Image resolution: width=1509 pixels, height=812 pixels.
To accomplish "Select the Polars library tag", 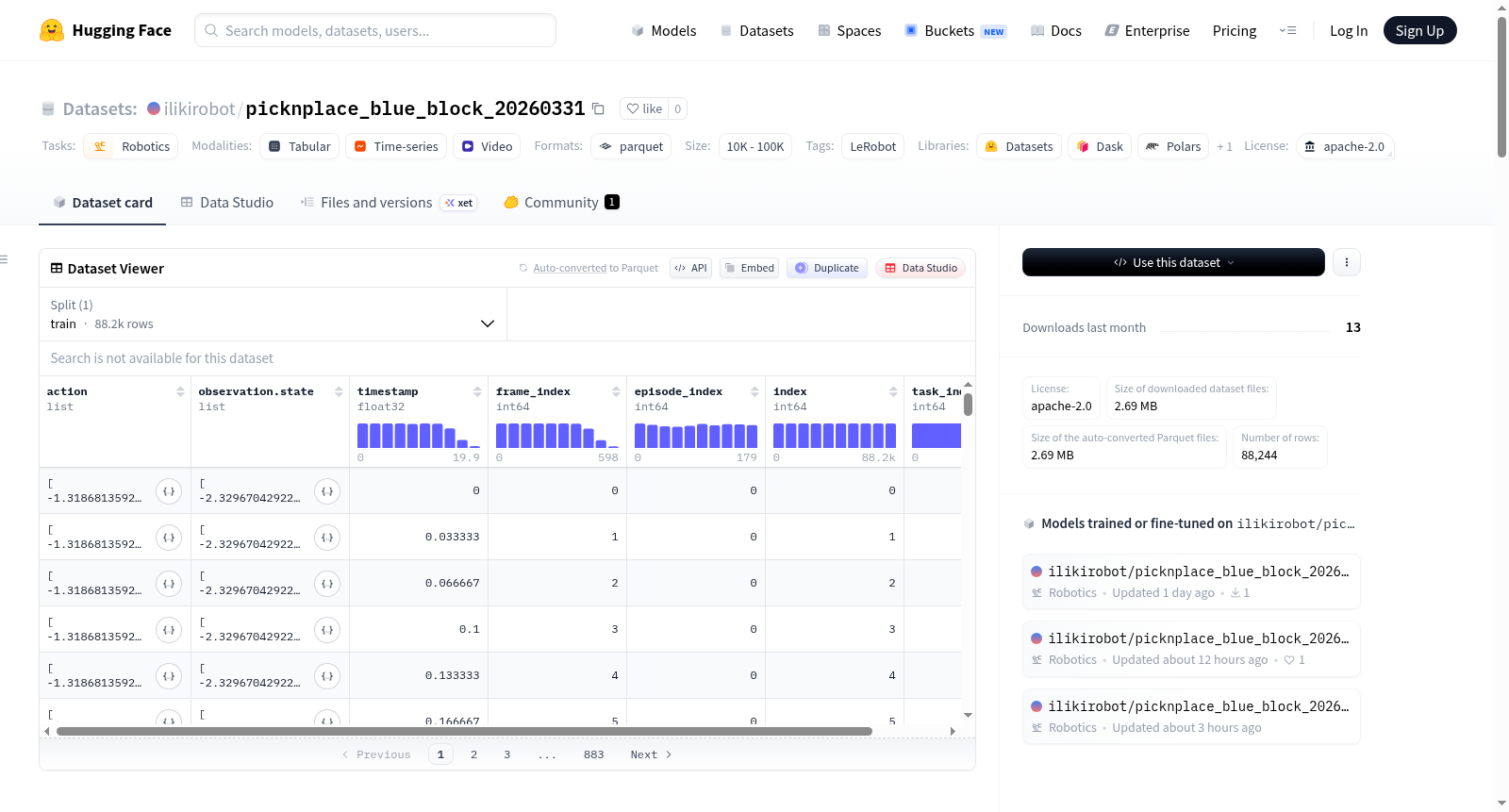I will pyautogui.click(x=1173, y=146).
